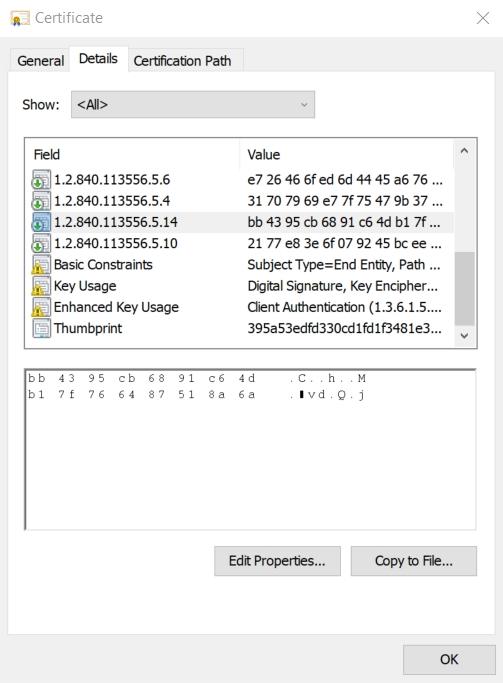Open the Show filter dropdown
Screen dimensions: 503x683
[x=193, y=105]
